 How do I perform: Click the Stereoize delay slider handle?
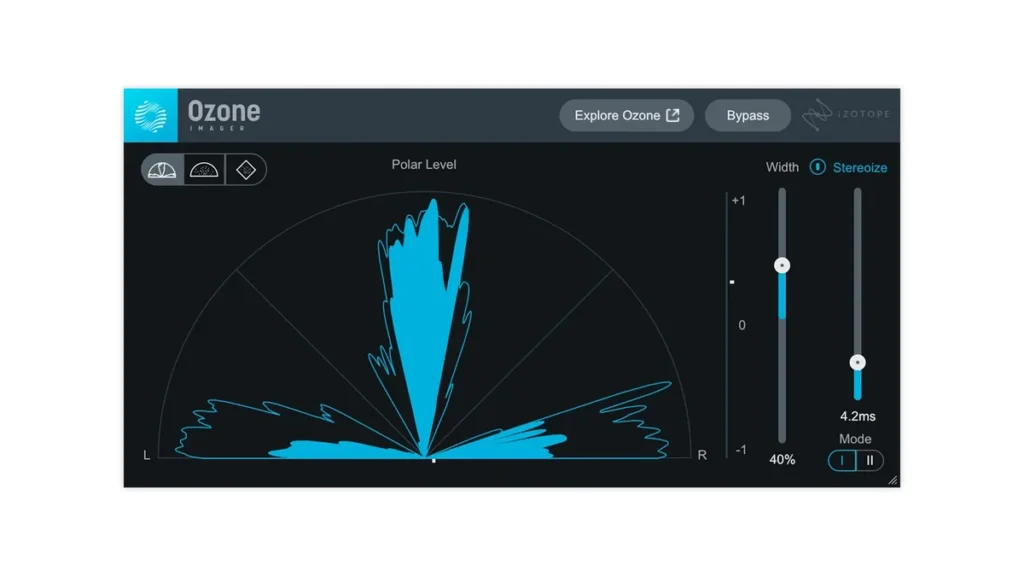tap(857, 362)
